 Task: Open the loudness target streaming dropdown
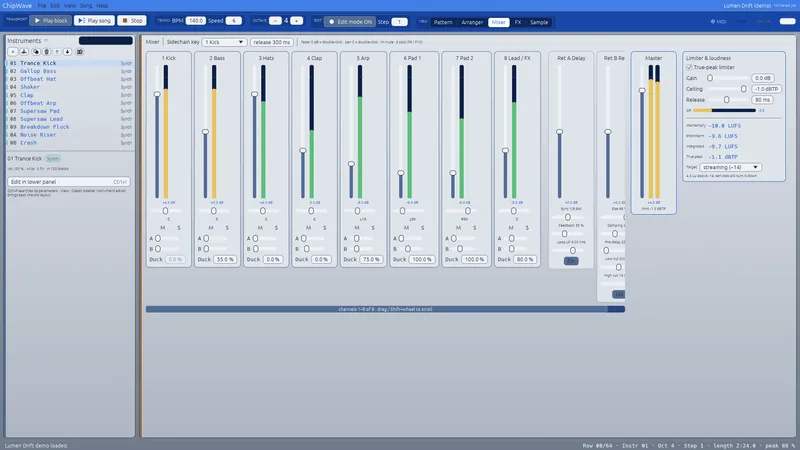click(x=730, y=167)
